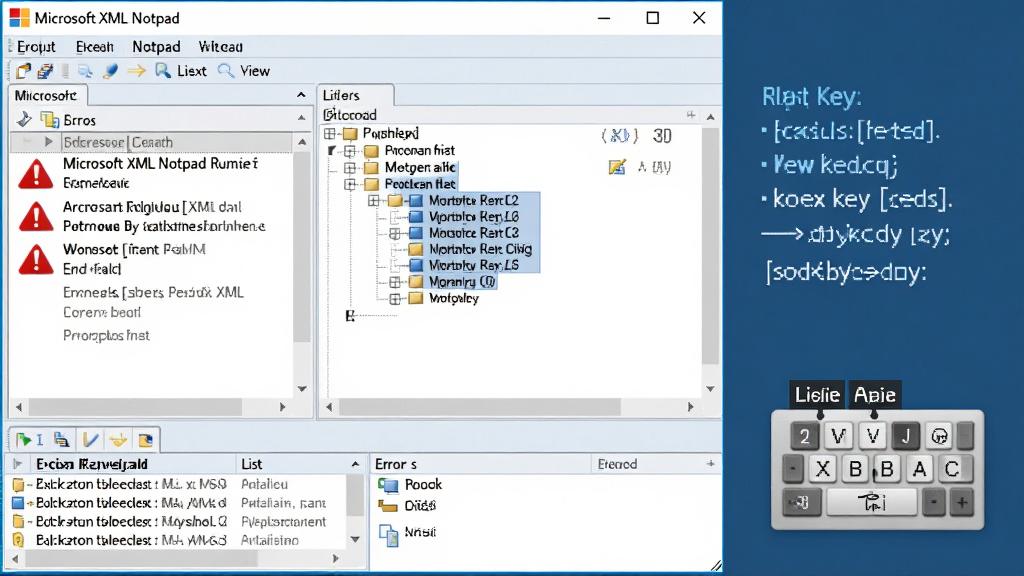Click the orange arrow toolbar icon
The height and width of the screenshot is (576, 1024).
coord(136,71)
